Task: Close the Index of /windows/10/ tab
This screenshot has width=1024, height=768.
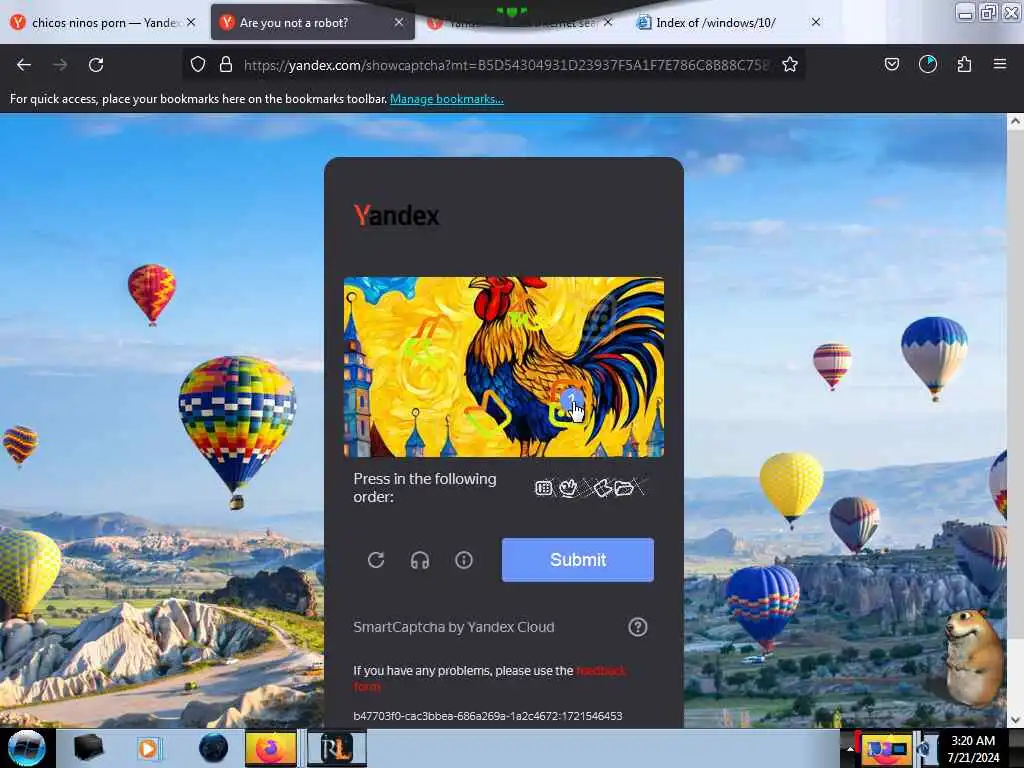Action: tap(816, 22)
